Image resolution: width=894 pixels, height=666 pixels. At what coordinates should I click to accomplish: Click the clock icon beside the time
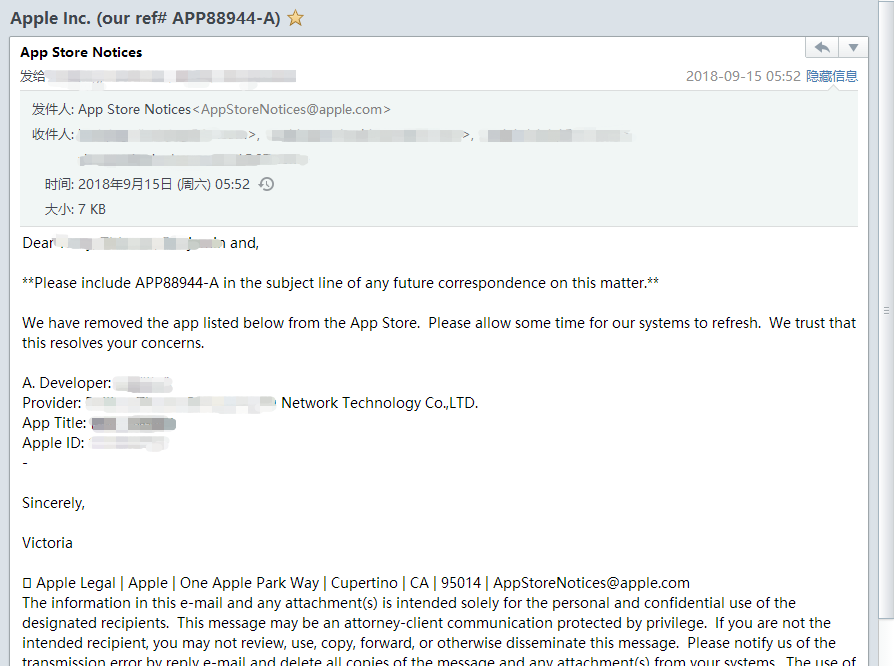[x=266, y=184]
